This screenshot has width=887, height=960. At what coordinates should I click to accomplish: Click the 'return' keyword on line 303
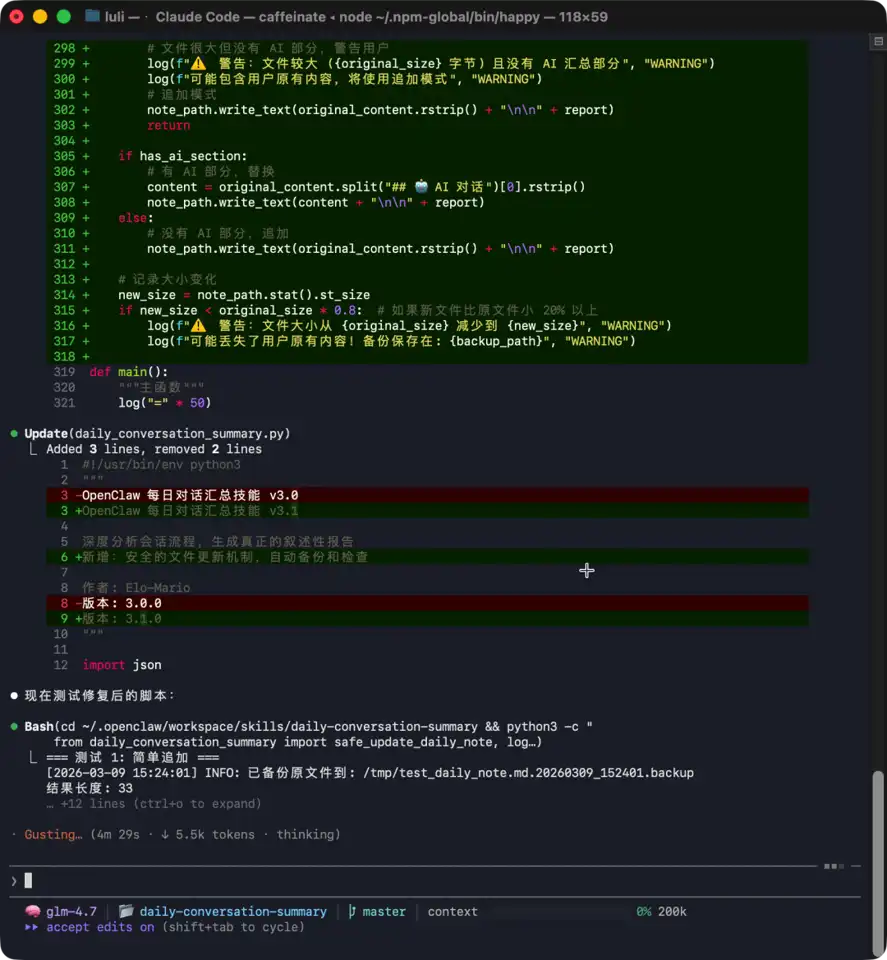click(168, 125)
